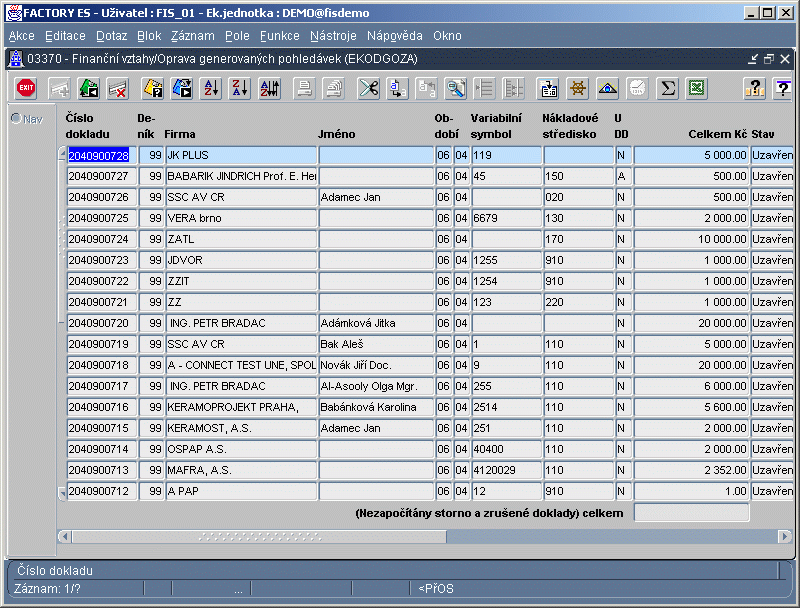Select document number 2040900728 field
The image size is (800, 608).
[101, 156]
